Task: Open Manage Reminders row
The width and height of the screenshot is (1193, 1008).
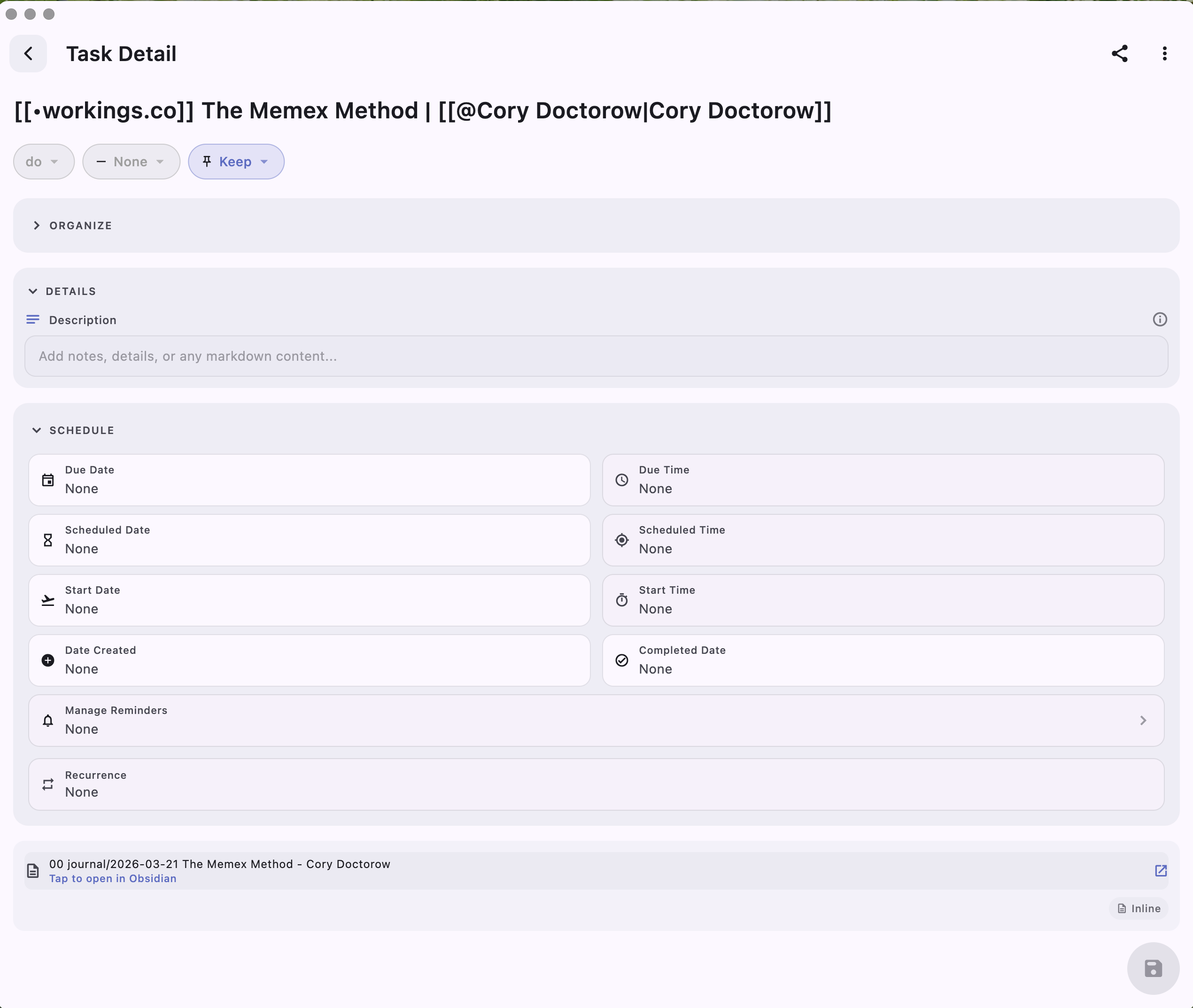Action: (x=596, y=720)
